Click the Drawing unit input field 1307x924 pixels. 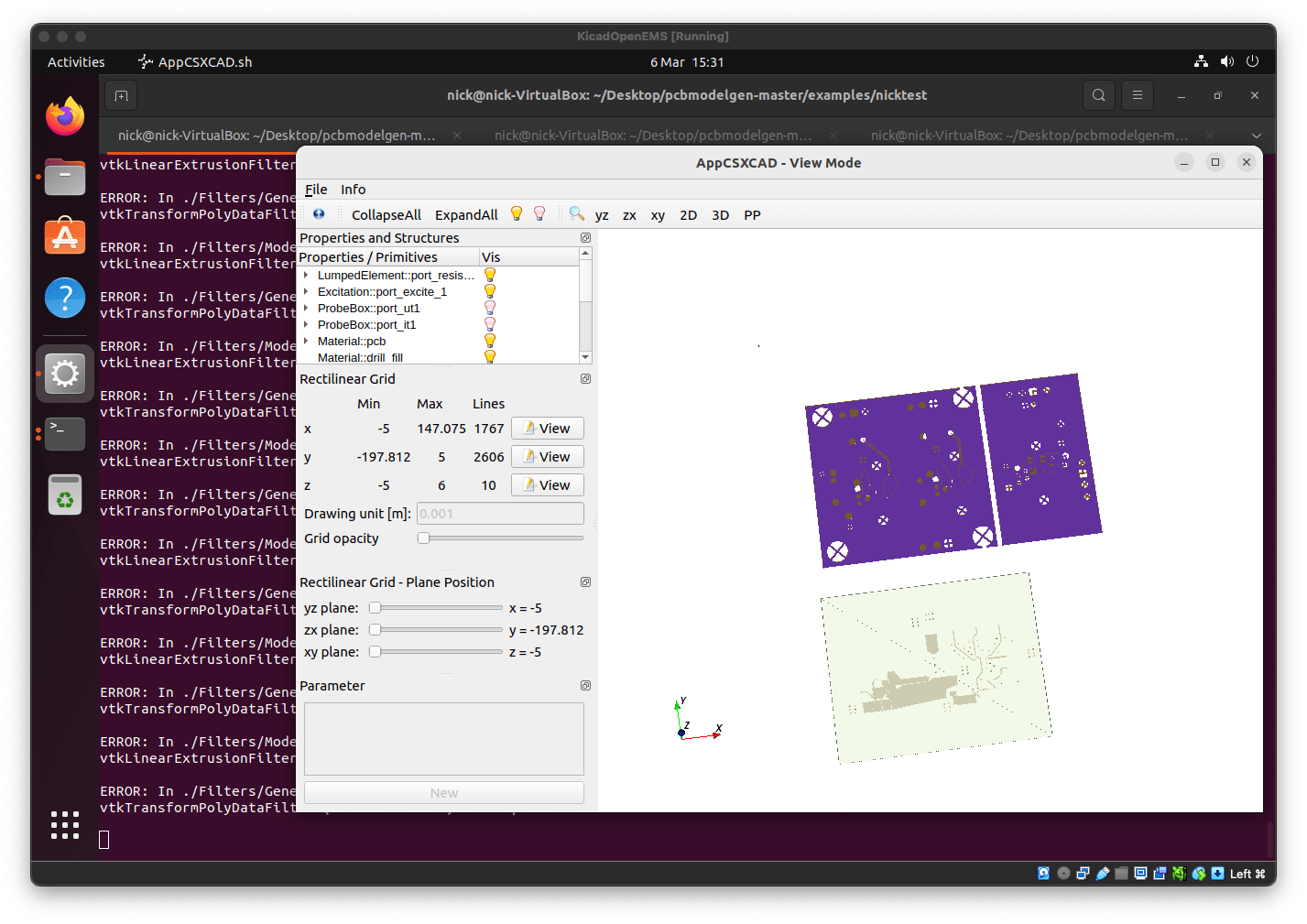click(x=500, y=514)
